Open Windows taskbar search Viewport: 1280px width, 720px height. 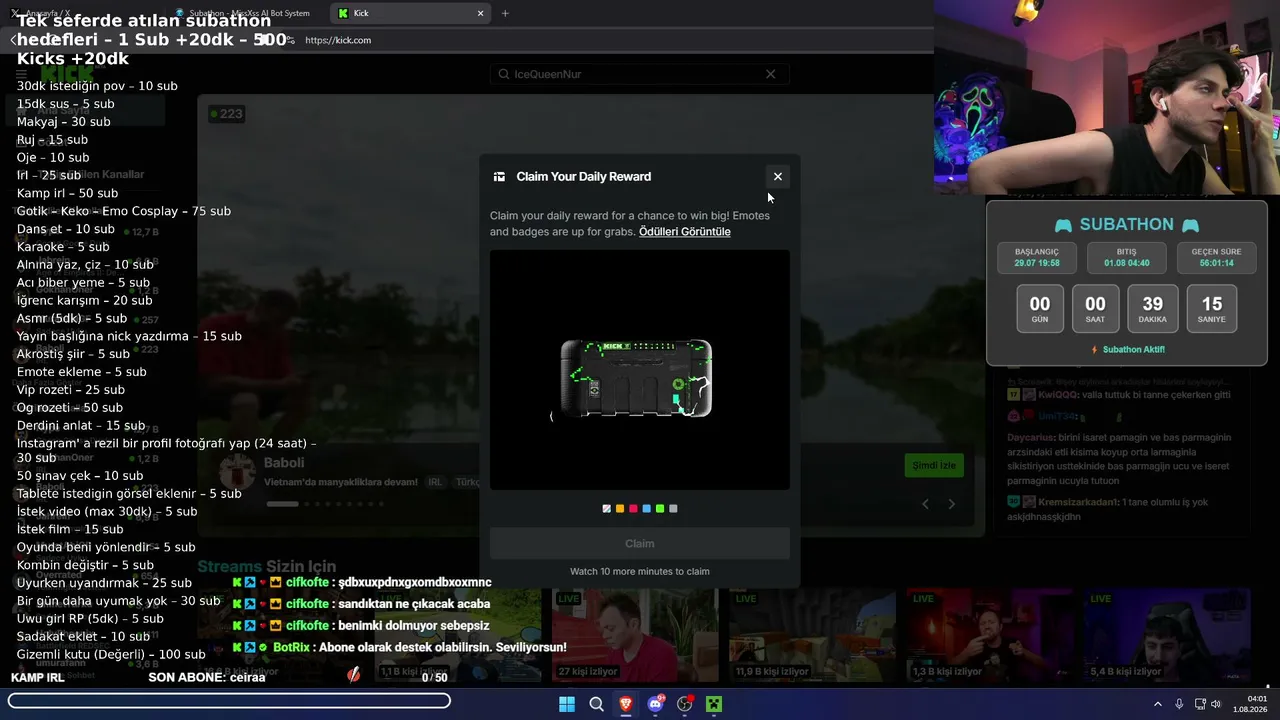pos(596,704)
